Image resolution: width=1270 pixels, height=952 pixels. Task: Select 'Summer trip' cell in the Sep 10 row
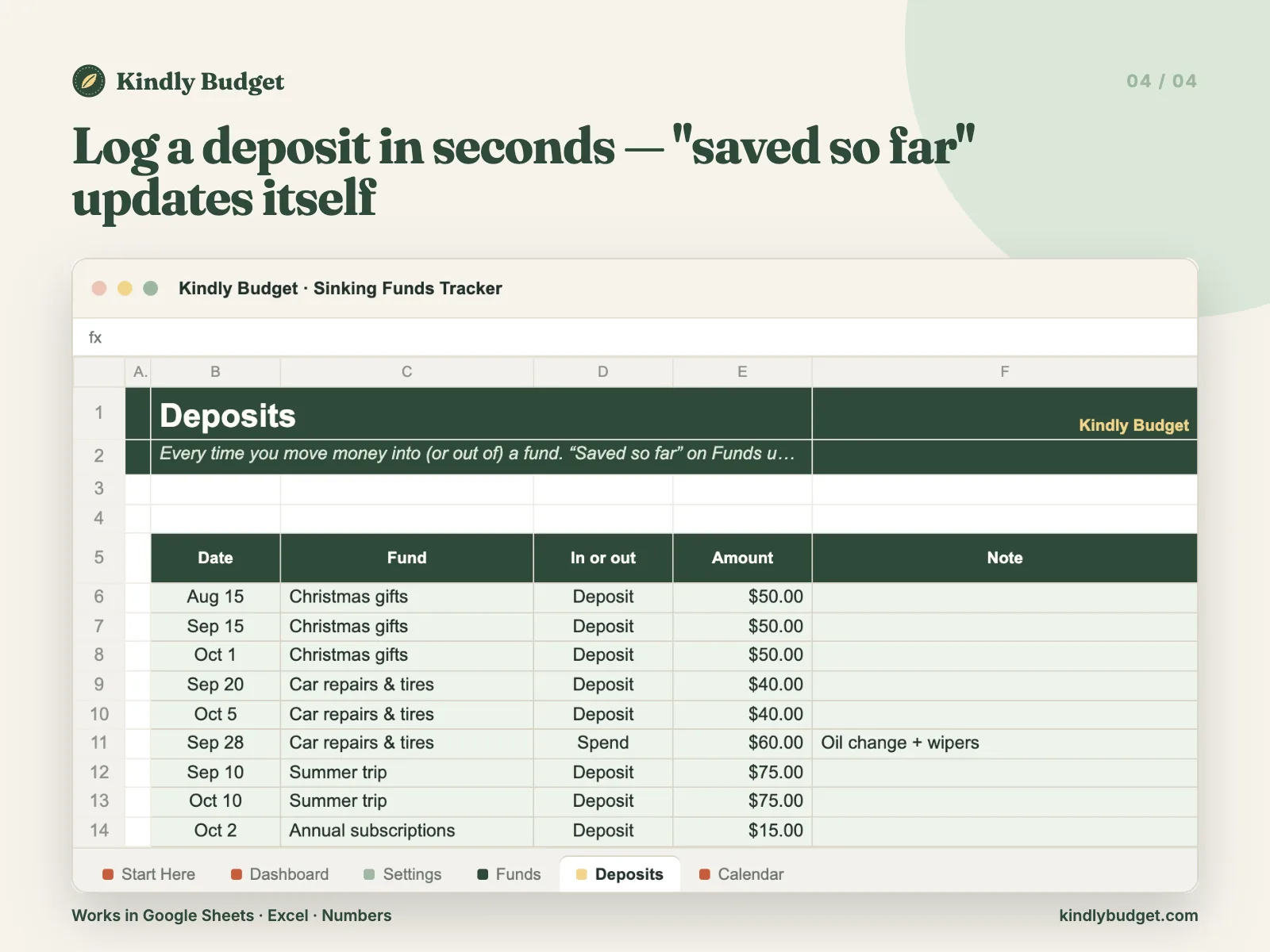tap(406, 772)
